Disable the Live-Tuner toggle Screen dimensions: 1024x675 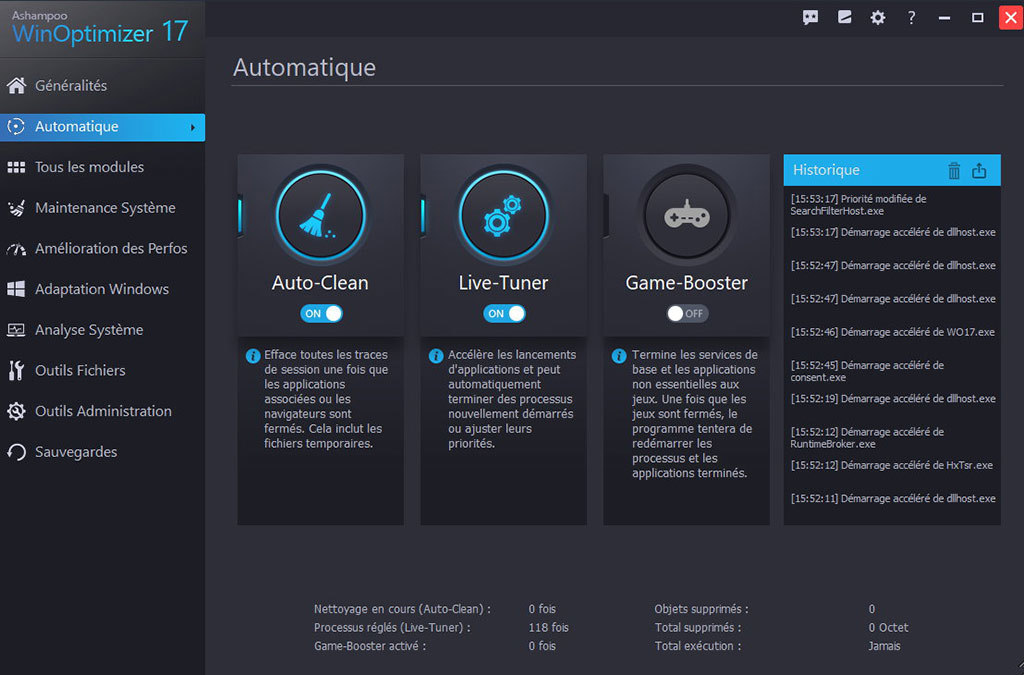(504, 313)
